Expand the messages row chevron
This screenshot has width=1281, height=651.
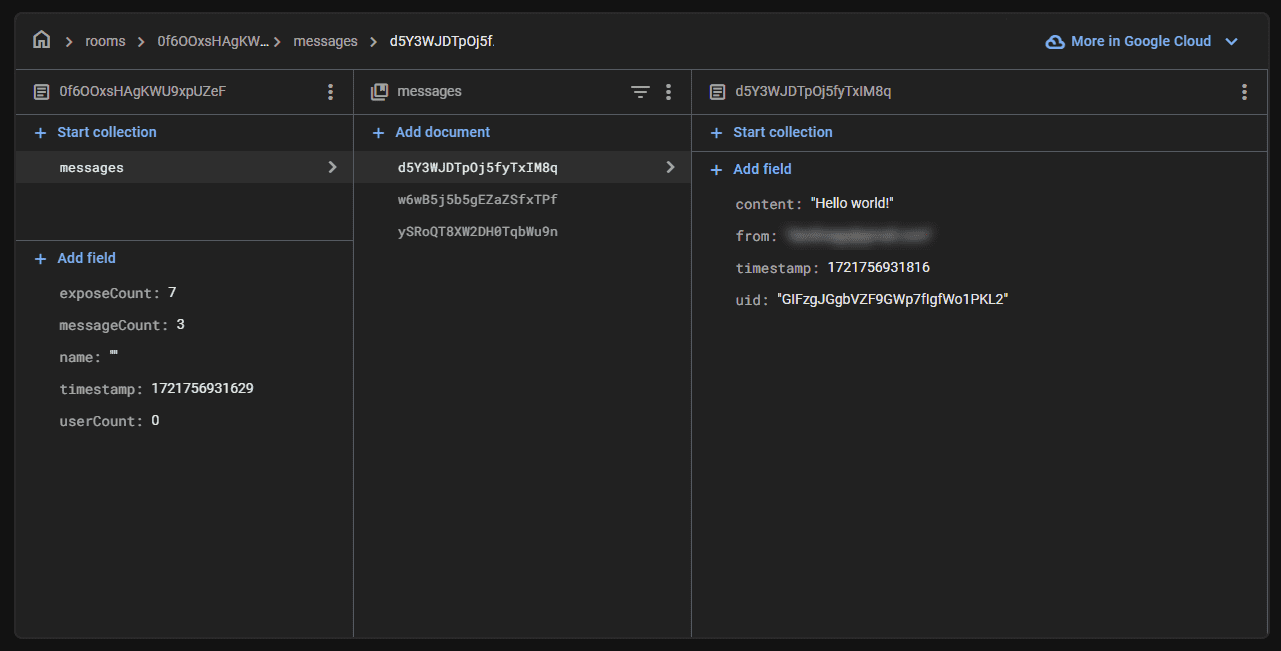pos(333,167)
